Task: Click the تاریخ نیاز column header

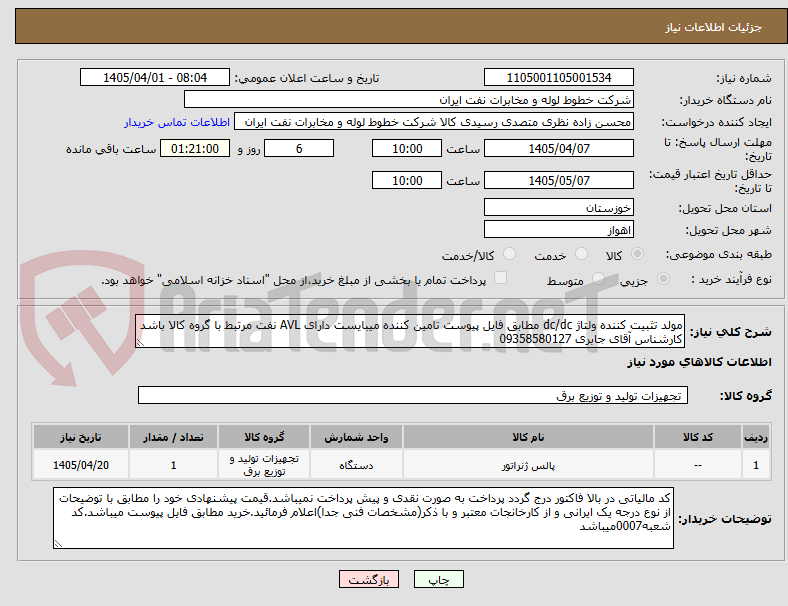Action: click(81, 437)
